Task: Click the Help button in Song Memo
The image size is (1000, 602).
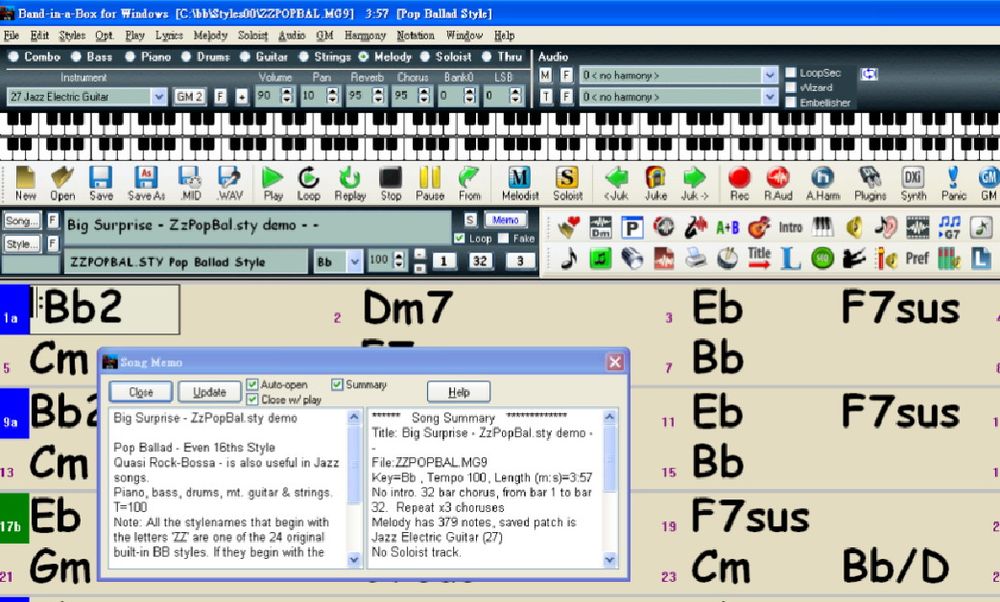Action: coord(459,392)
